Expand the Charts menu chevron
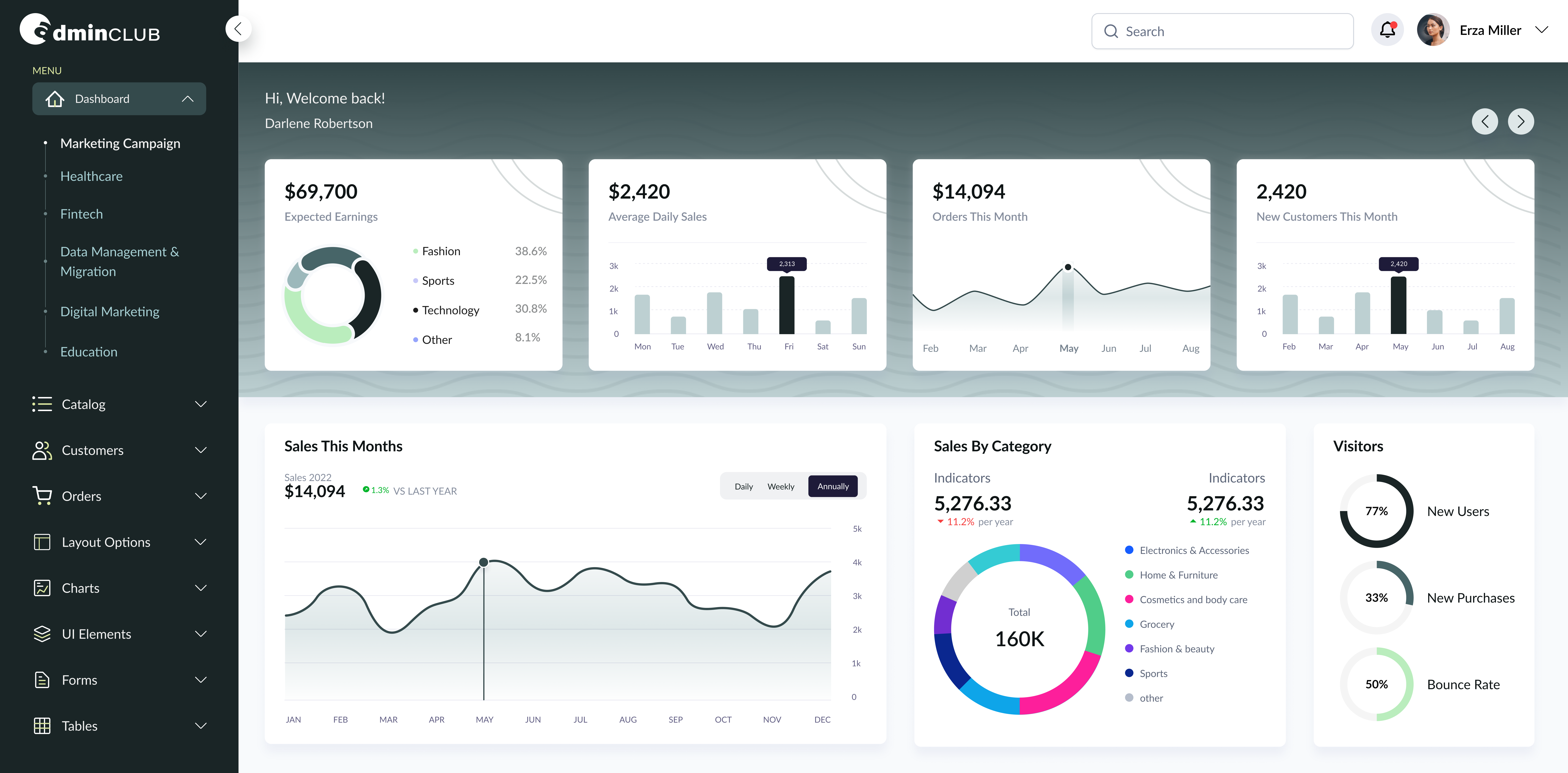 pos(201,588)
